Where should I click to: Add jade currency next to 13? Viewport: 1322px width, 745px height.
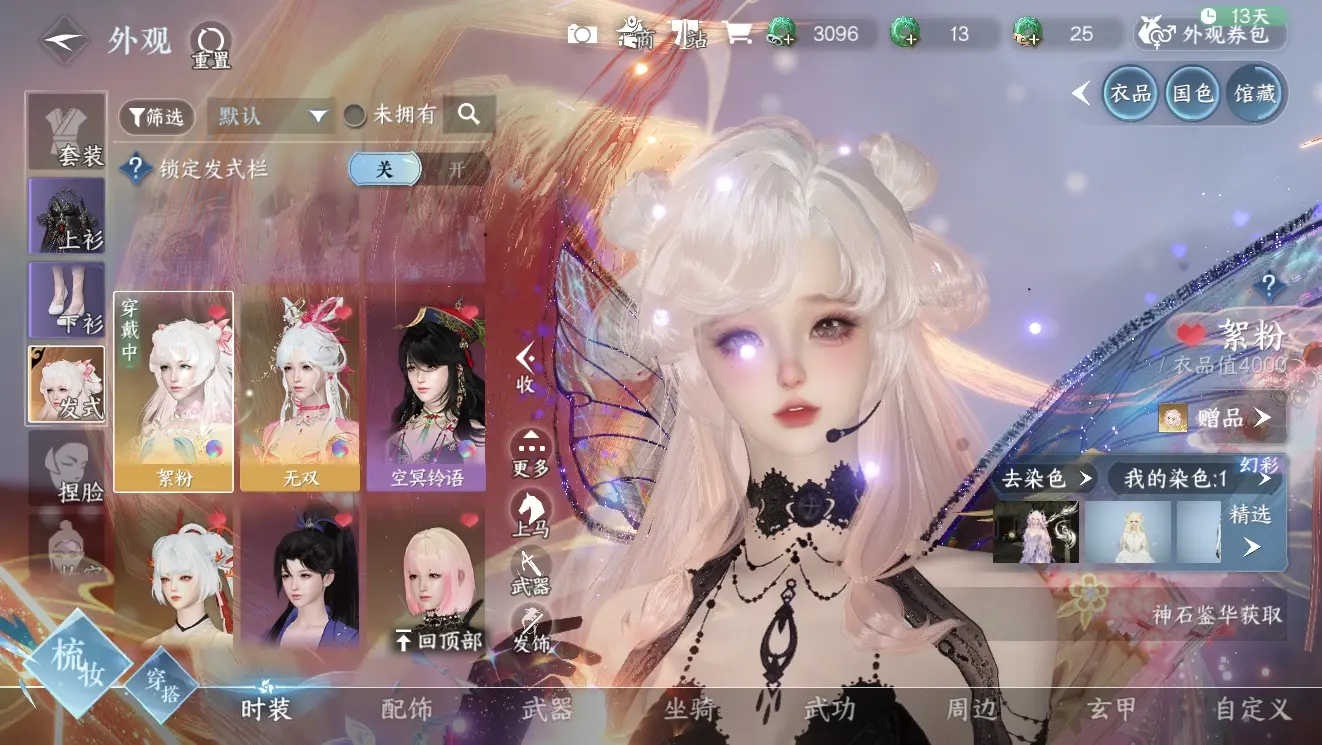pyautogui.click(x=905, y=34)
